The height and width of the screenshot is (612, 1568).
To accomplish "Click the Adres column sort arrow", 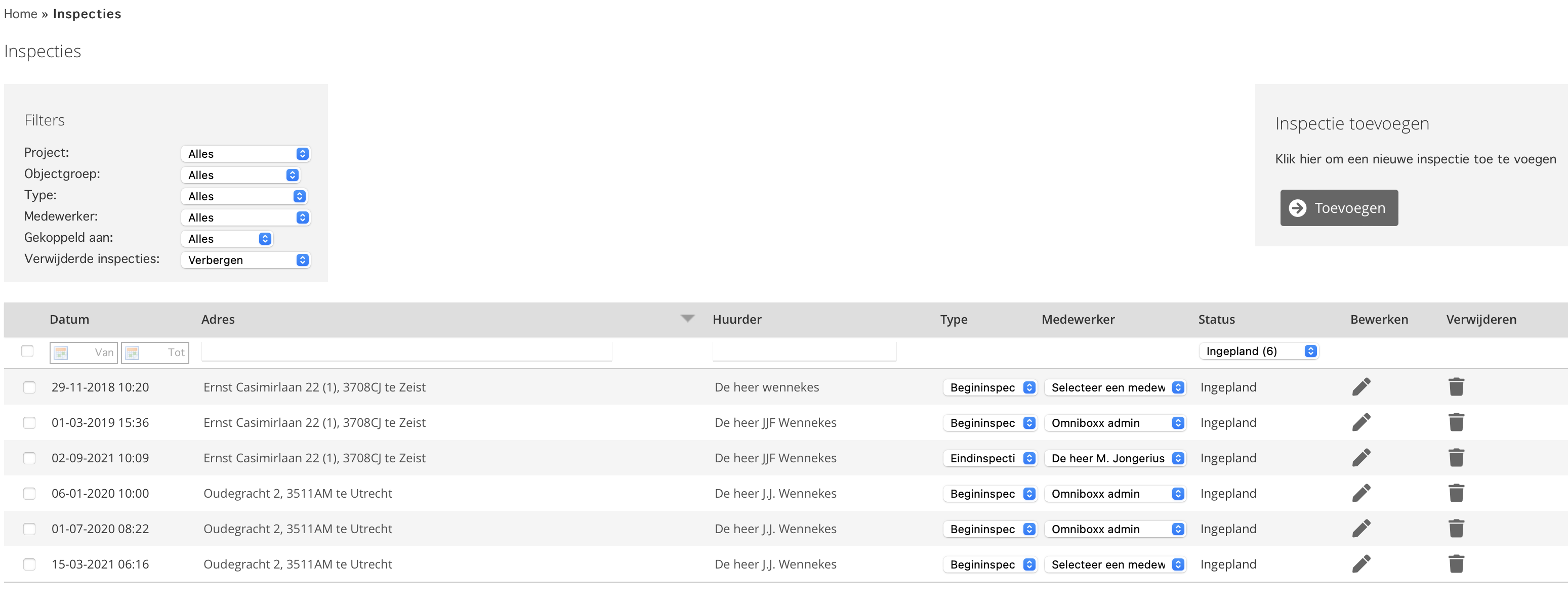I will tap(687, 318).
